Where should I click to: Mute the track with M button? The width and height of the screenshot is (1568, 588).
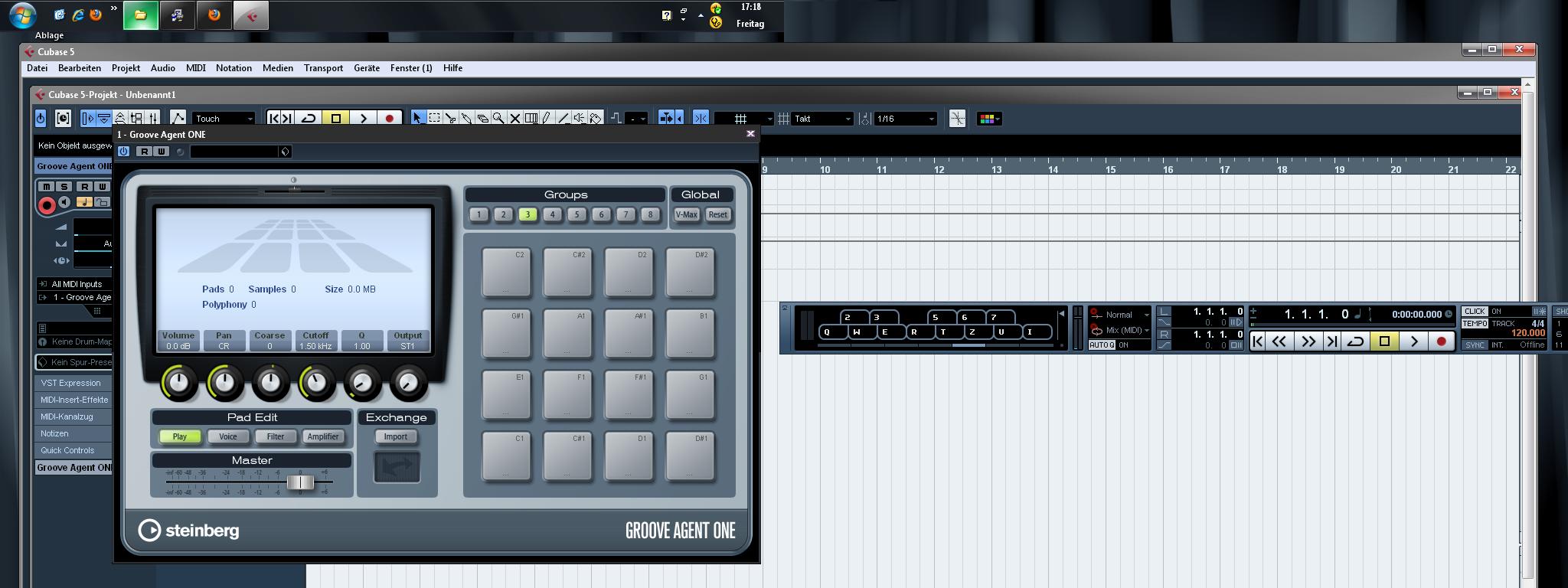point(47,186)
